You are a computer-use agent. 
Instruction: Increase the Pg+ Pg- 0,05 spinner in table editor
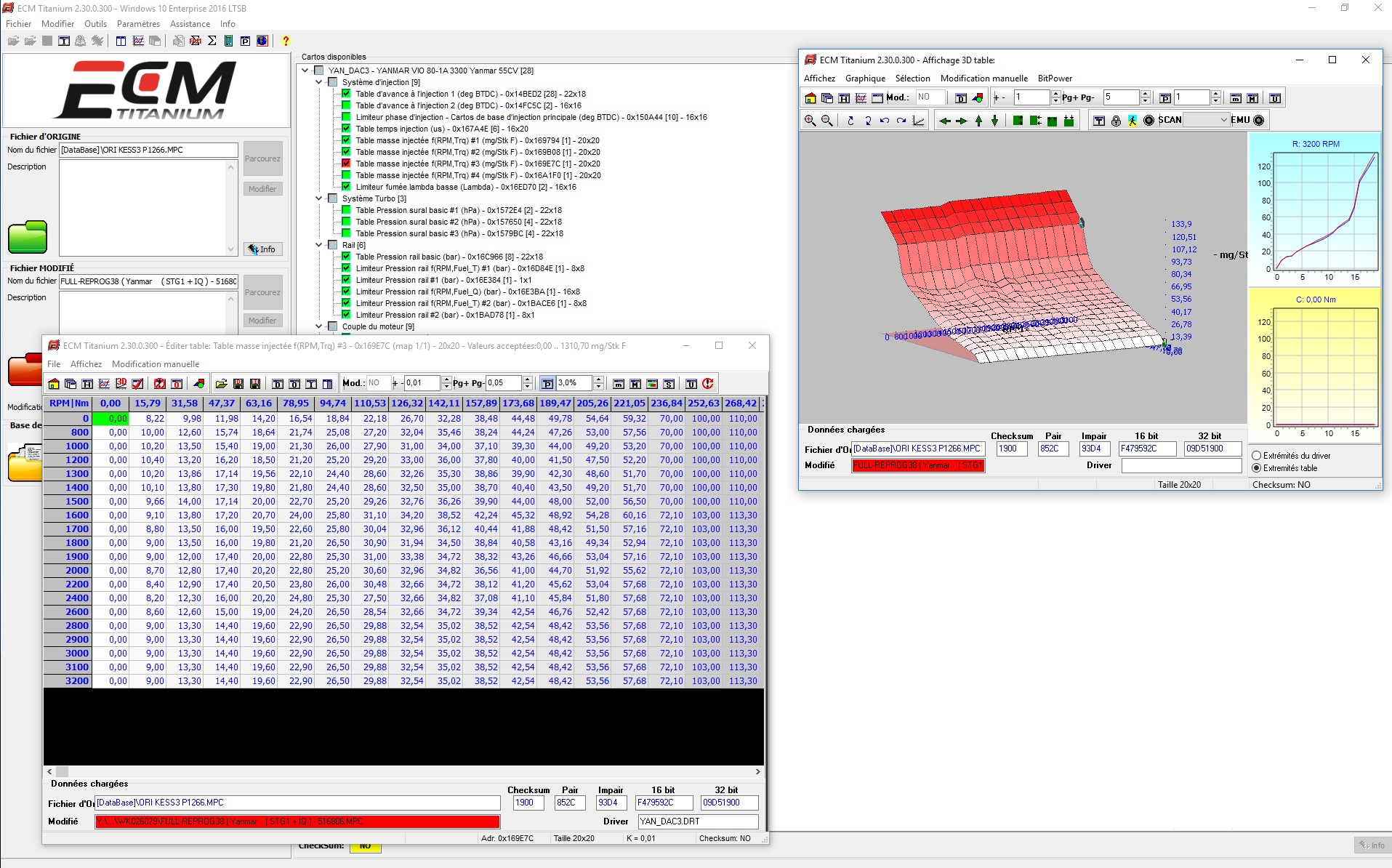(x=528, y=379)
